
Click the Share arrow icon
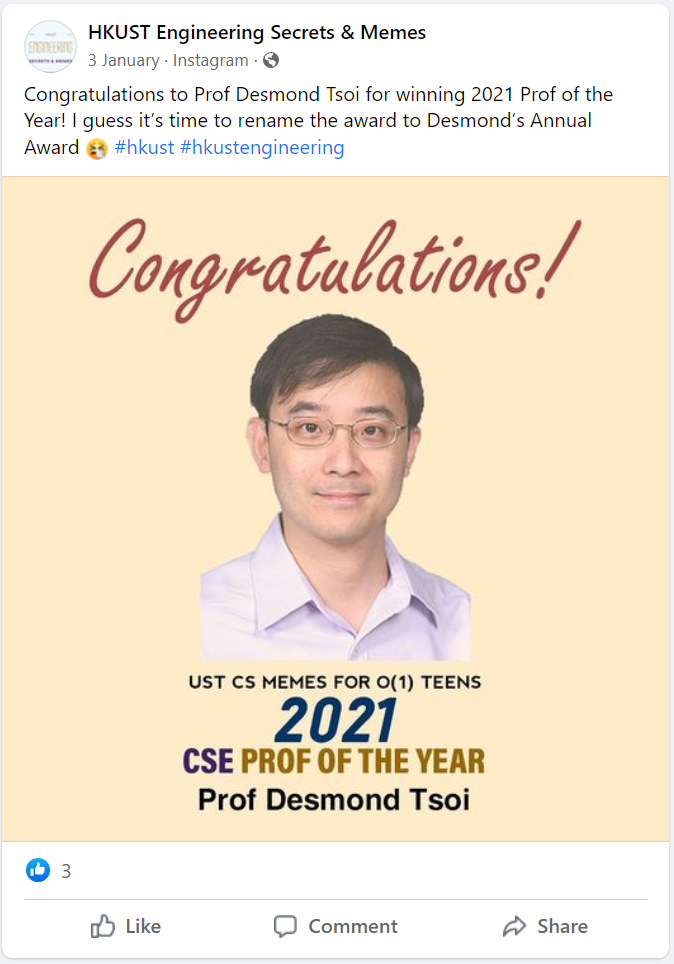(x=514, y=927)
